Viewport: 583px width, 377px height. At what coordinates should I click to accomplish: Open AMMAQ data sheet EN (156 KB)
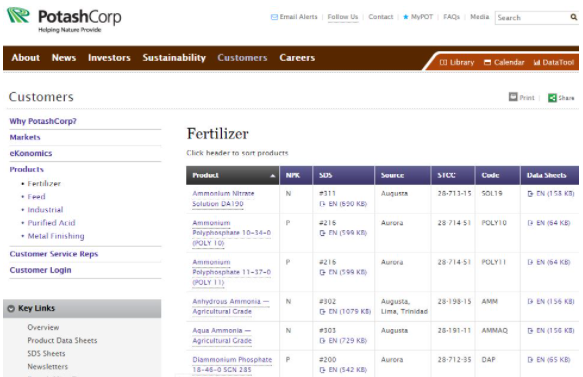551,331
